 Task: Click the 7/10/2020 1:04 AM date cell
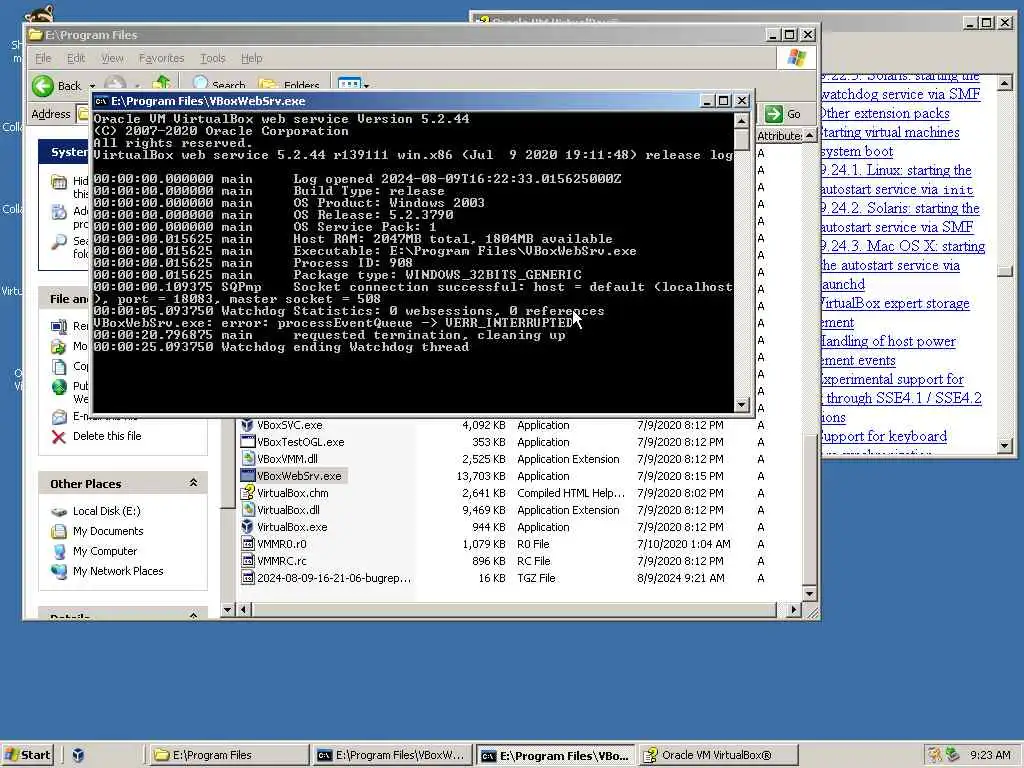(684, 544)
